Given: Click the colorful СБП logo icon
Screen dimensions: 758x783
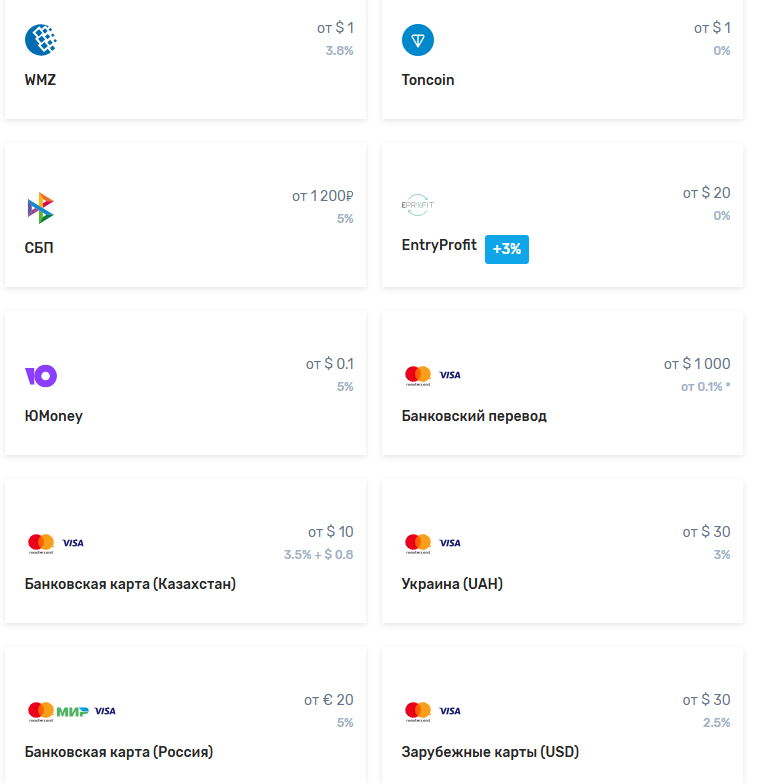Looking at the screenshot, I should (x=41, y=208).
